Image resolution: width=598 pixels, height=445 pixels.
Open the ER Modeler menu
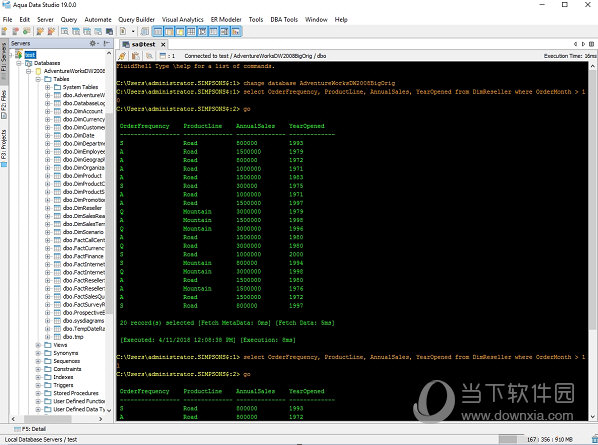pyautogui.click(x=226, y=19)
